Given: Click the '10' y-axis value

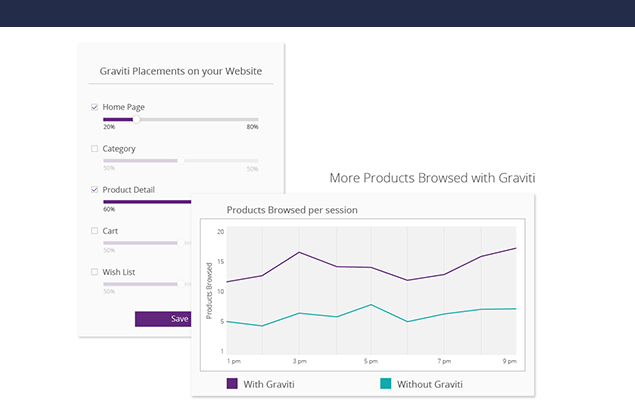Looking at the screenshot, I should point(220,292).
